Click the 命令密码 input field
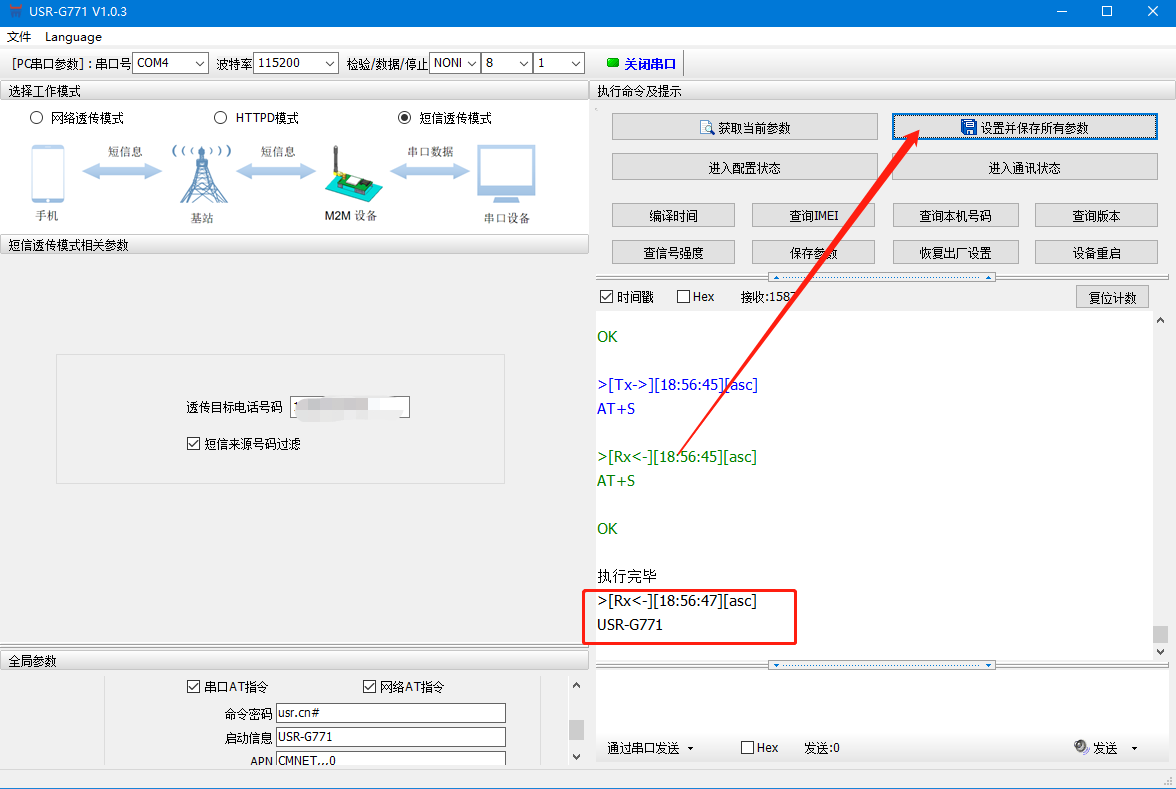 pos(390,713)
